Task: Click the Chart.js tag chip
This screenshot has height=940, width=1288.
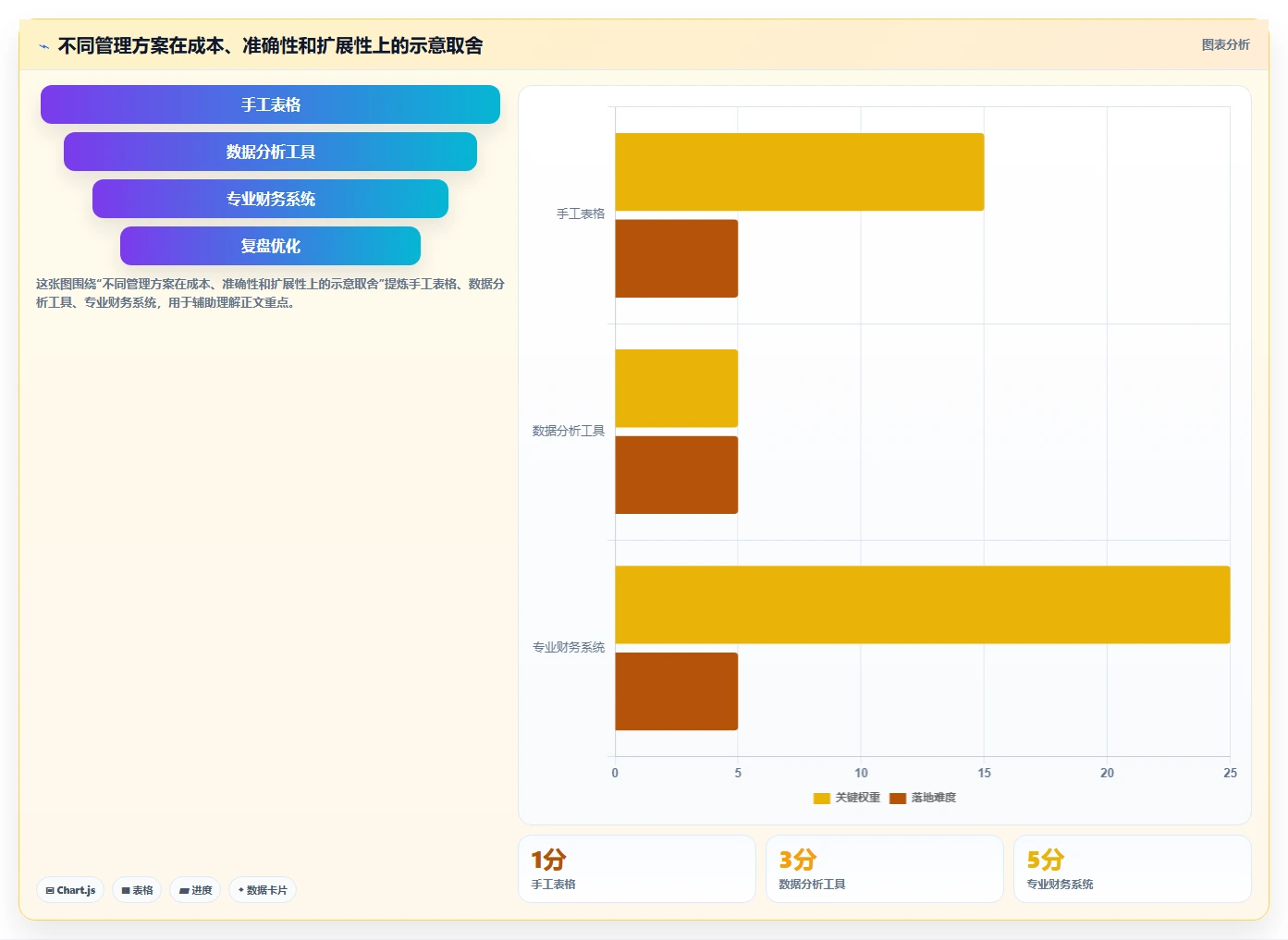Action: [x=70, y=890]
